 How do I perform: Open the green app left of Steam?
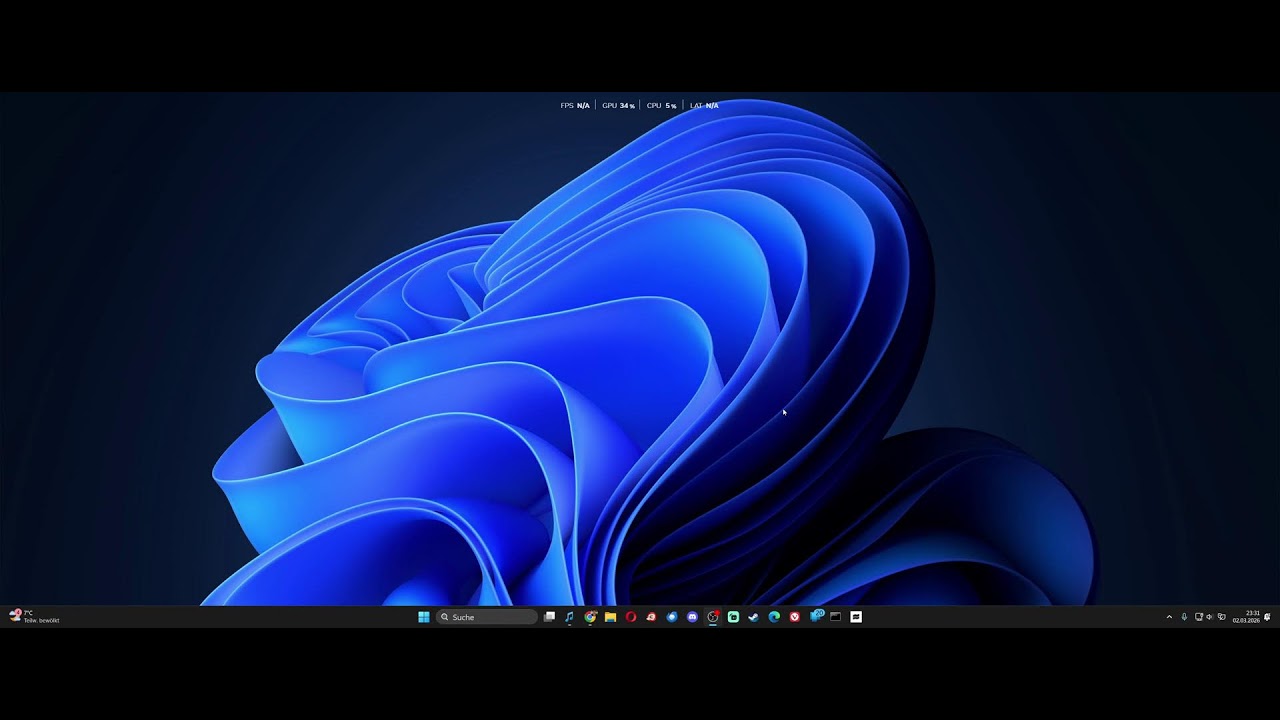click(733, 617)
